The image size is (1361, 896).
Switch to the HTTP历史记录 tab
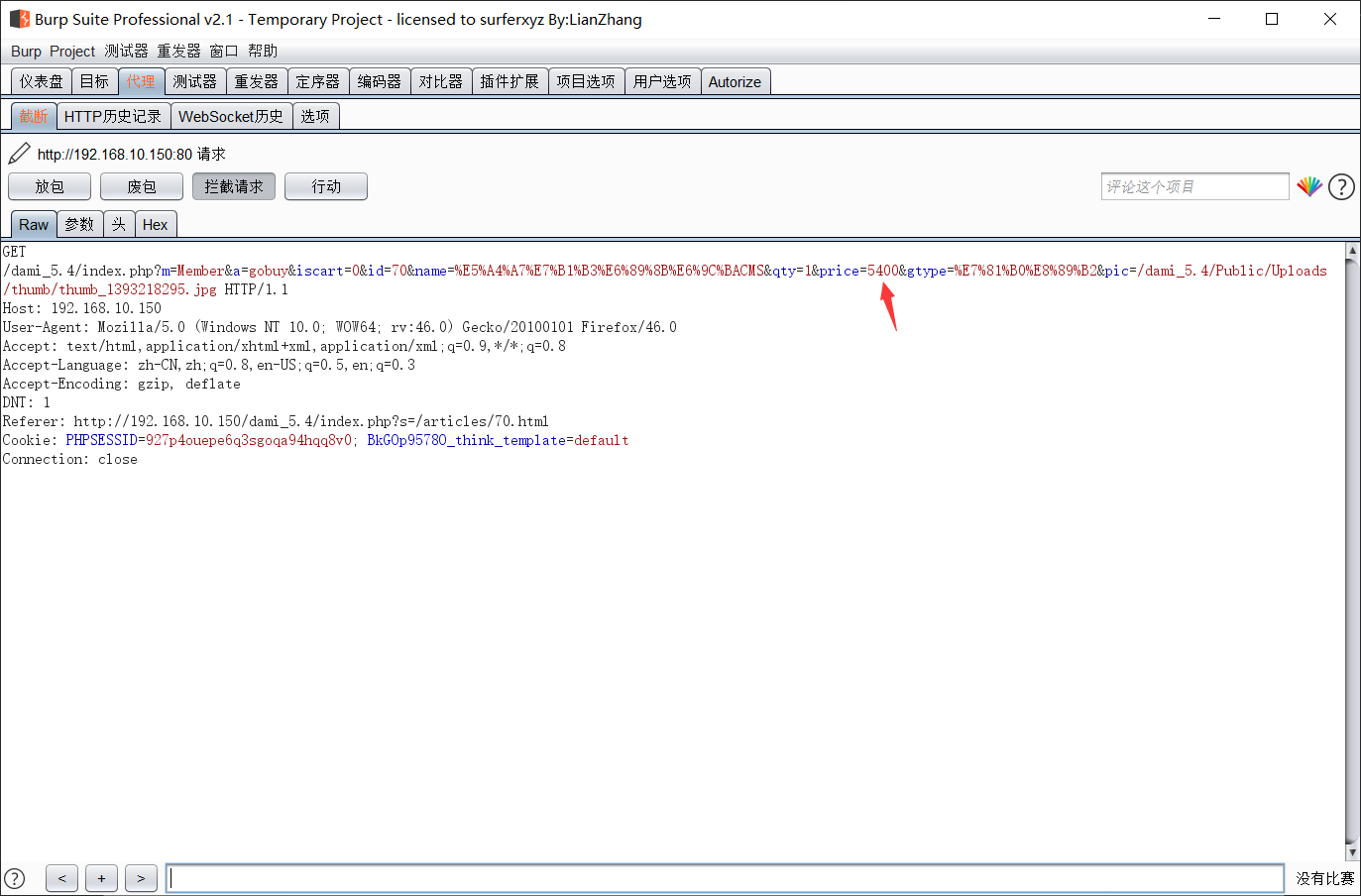[113, 117]
